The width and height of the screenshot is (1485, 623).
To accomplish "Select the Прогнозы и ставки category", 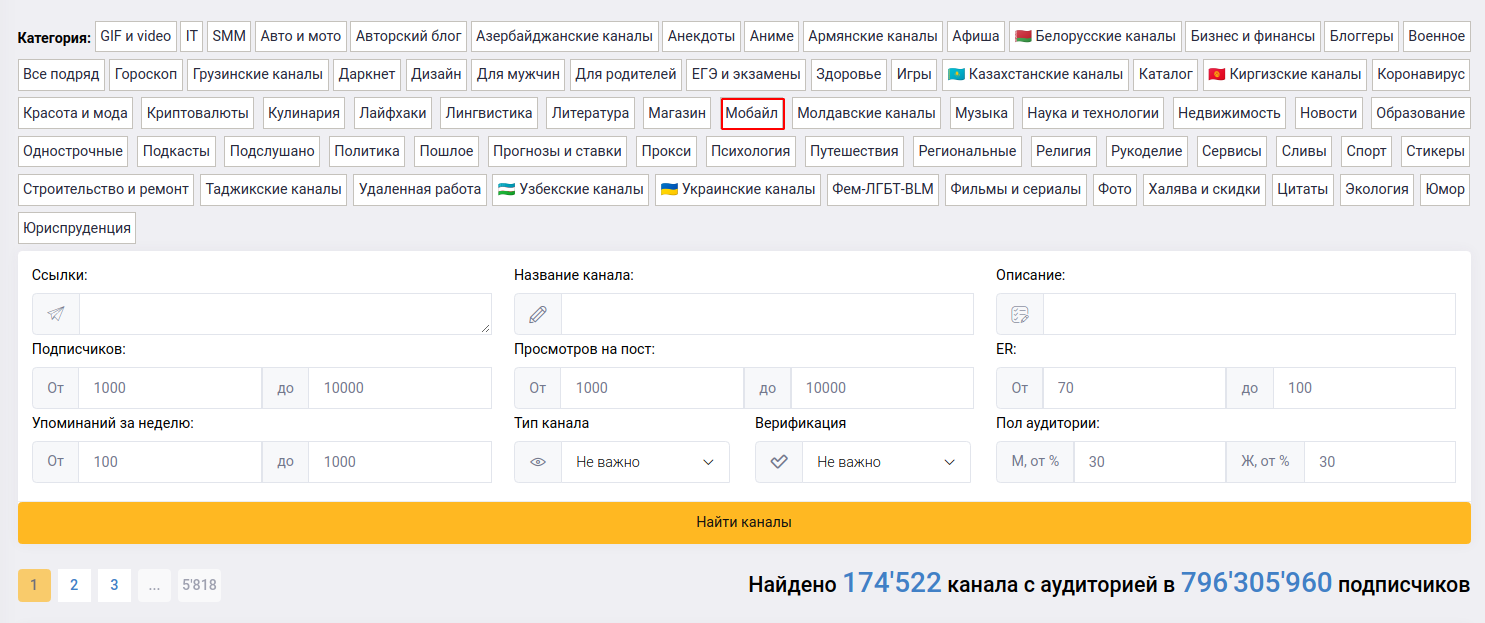I will [x=557, y=151].
